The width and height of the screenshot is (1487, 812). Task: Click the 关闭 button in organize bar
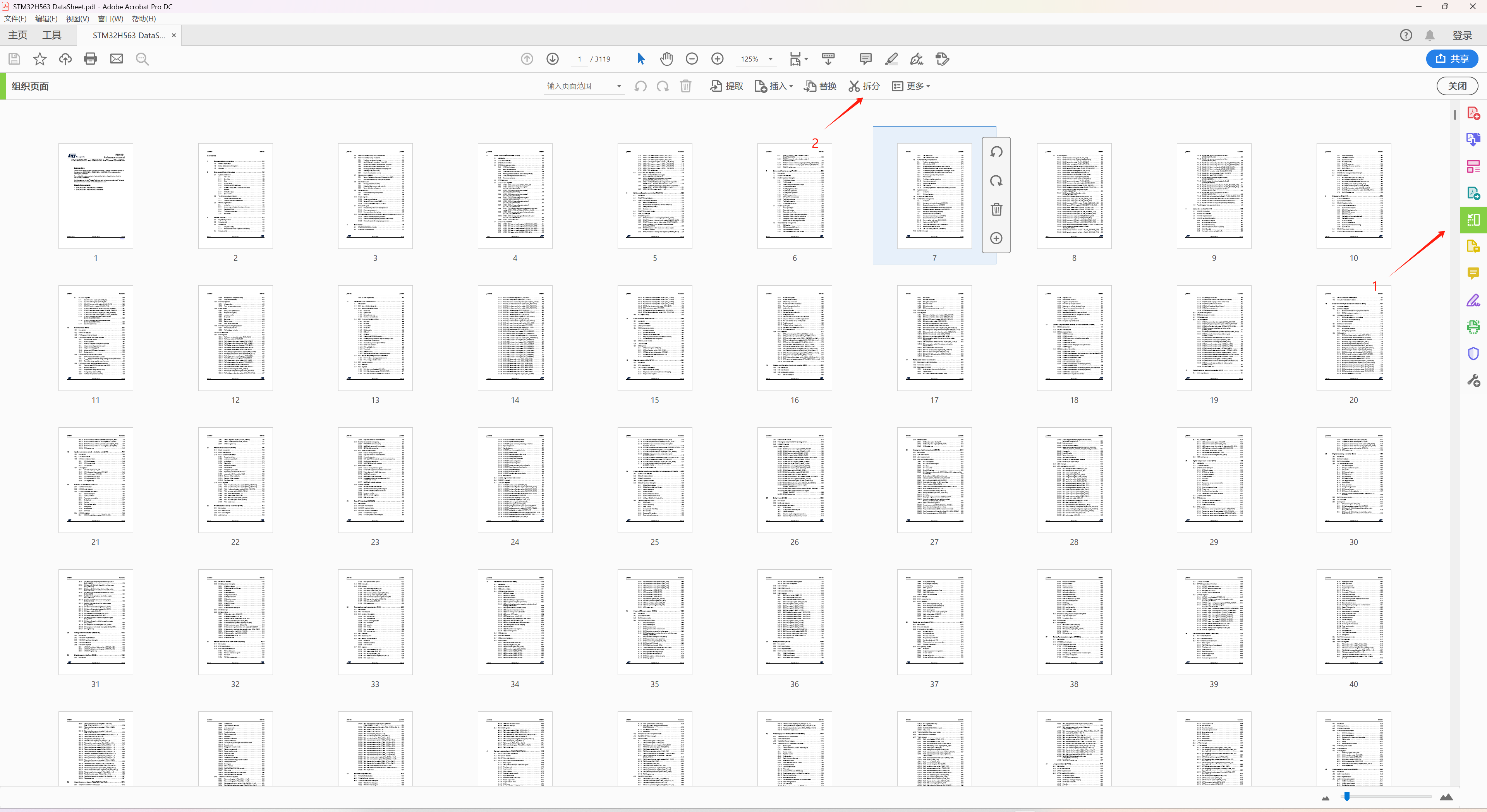click(1456, 86)
